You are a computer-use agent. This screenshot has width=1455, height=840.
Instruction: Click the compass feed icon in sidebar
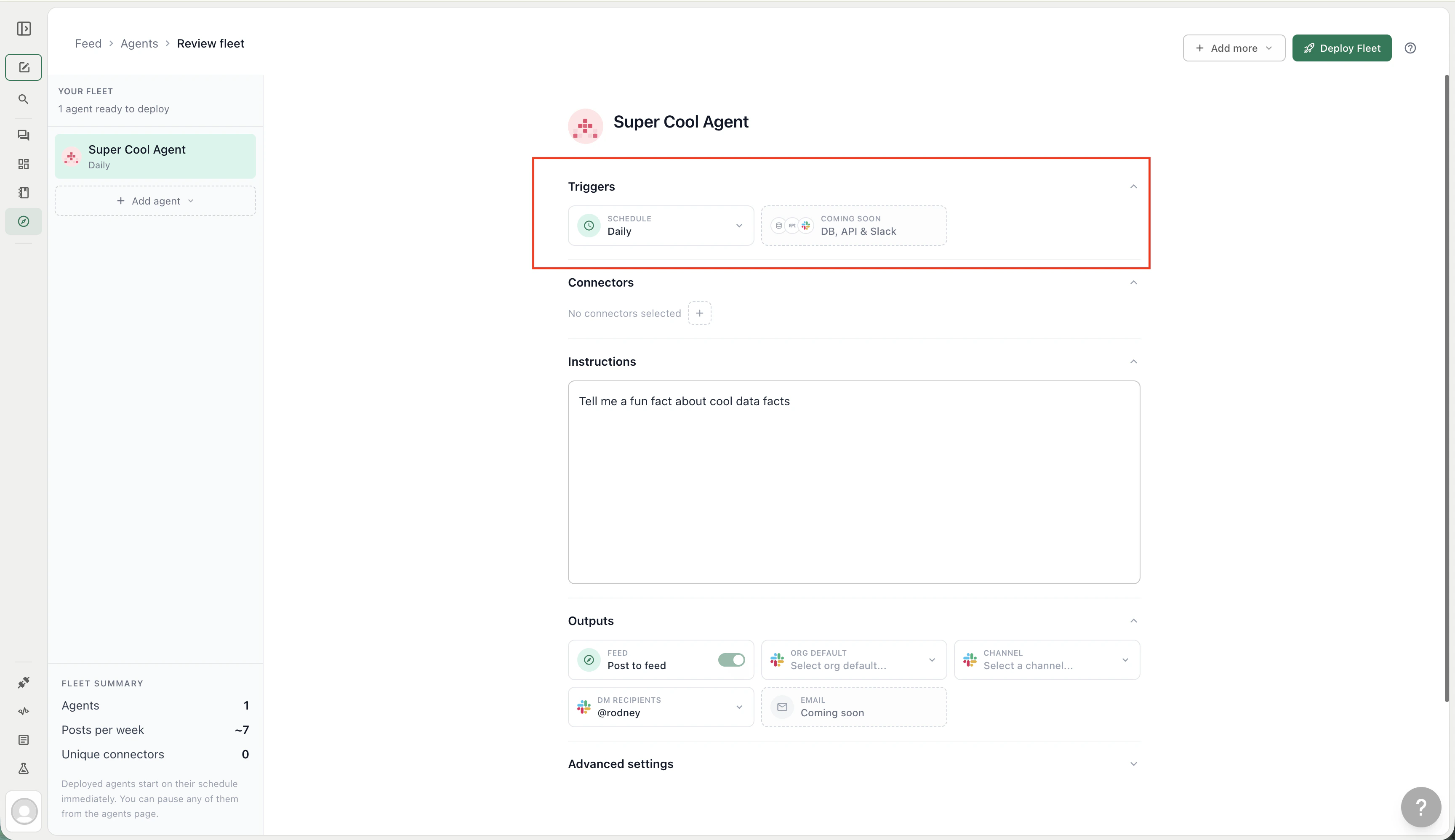pyautogui.click(x=24, y=221)
